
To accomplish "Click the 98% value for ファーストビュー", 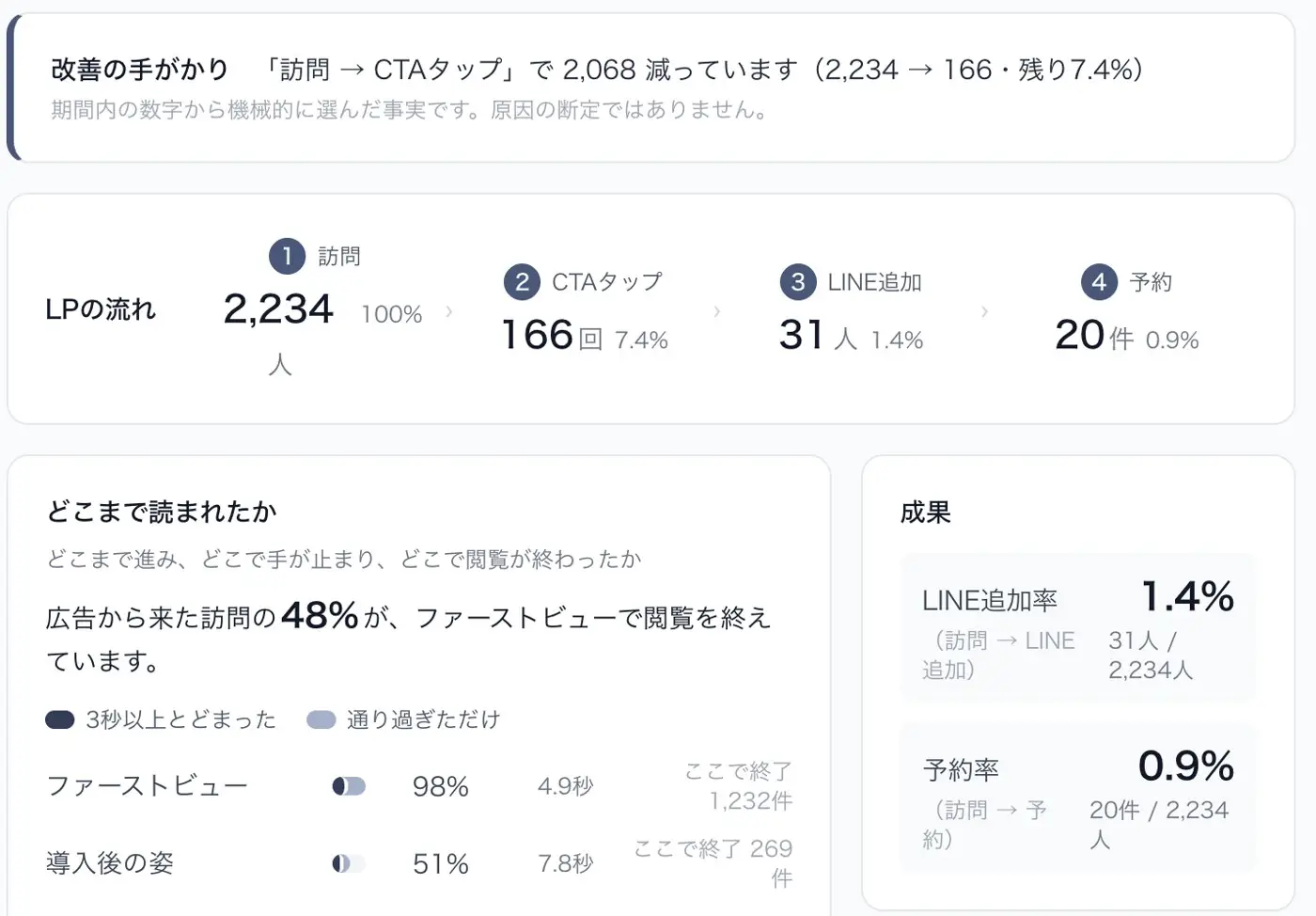I will coord(441,786).
